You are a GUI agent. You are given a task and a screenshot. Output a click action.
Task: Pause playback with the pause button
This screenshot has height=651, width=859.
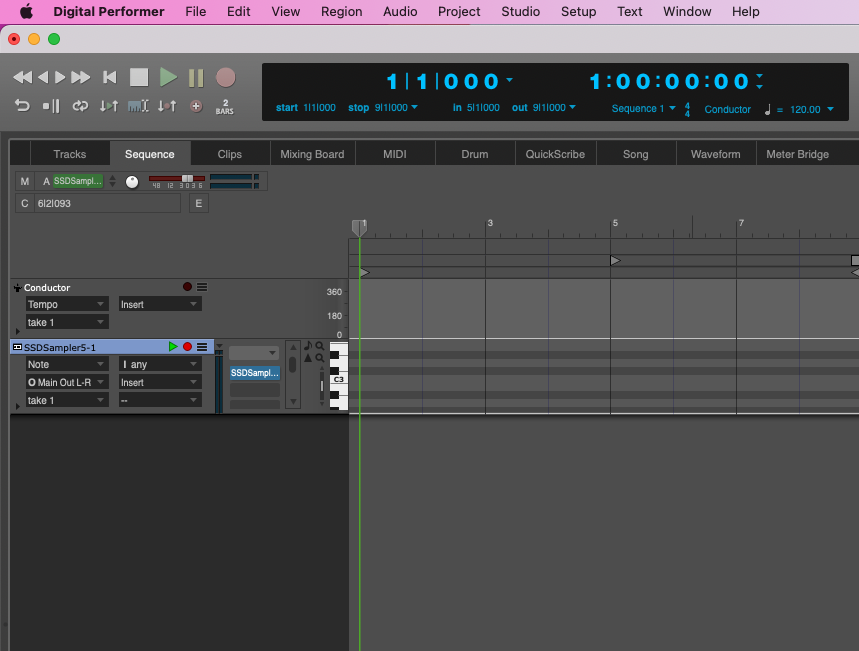click(196, 78)
